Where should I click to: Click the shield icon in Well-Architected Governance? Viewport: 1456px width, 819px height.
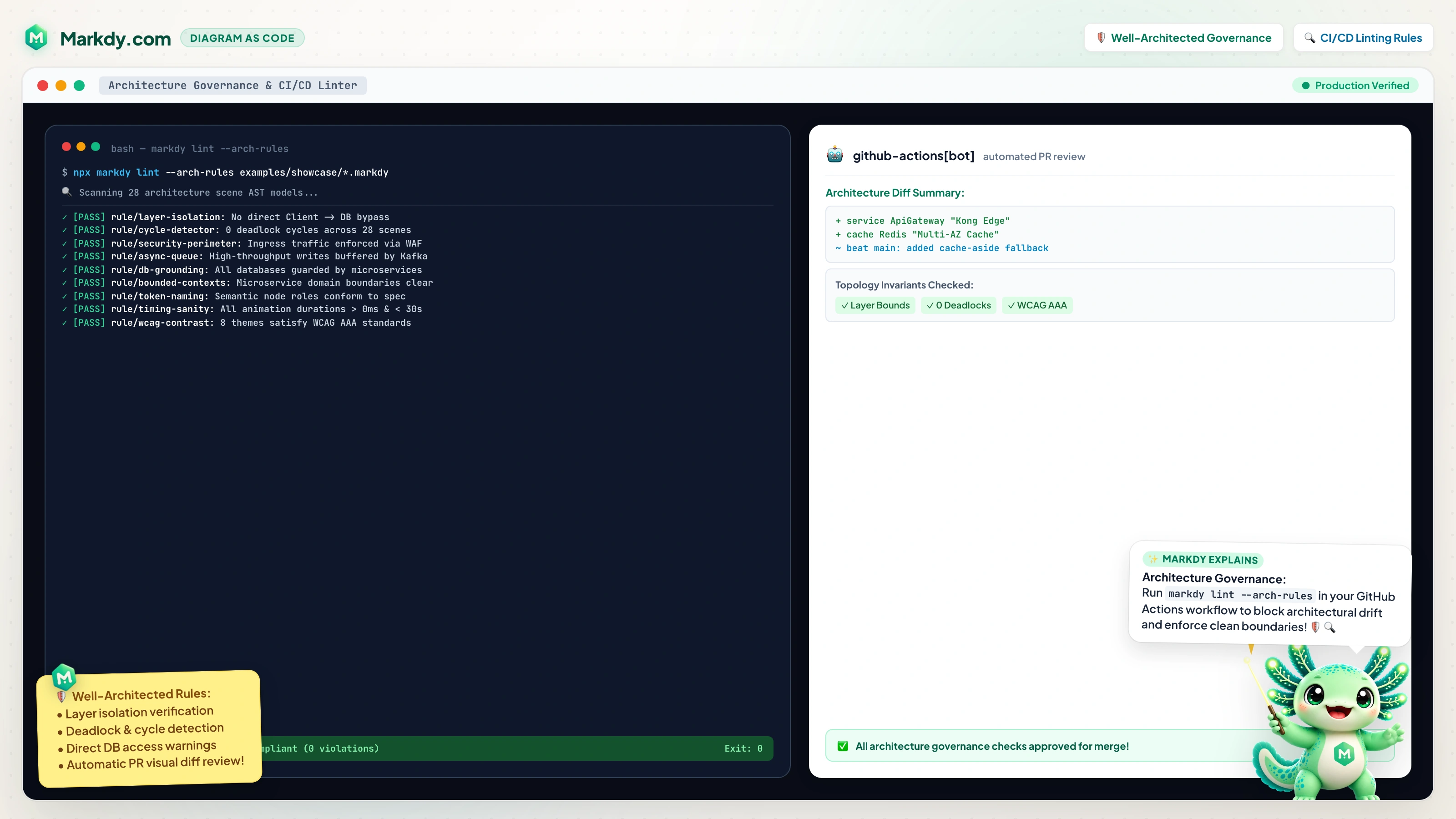click(x=1101, y=38)
